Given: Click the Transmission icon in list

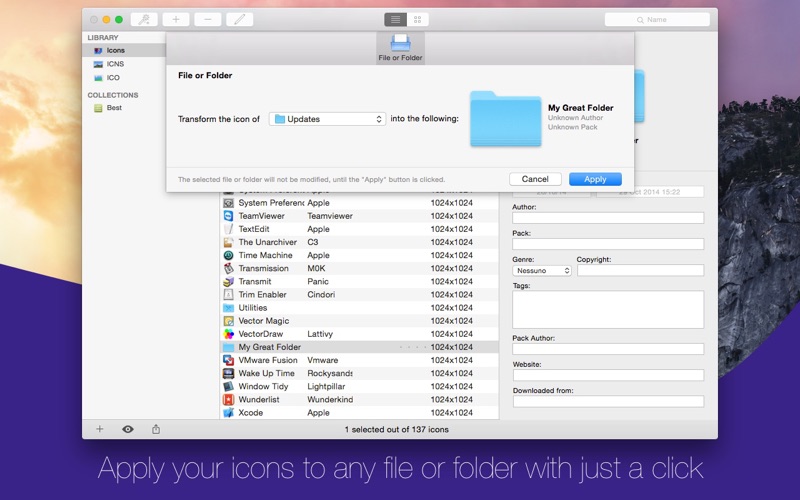Looking at the screenshot, I should click(229, 268).
